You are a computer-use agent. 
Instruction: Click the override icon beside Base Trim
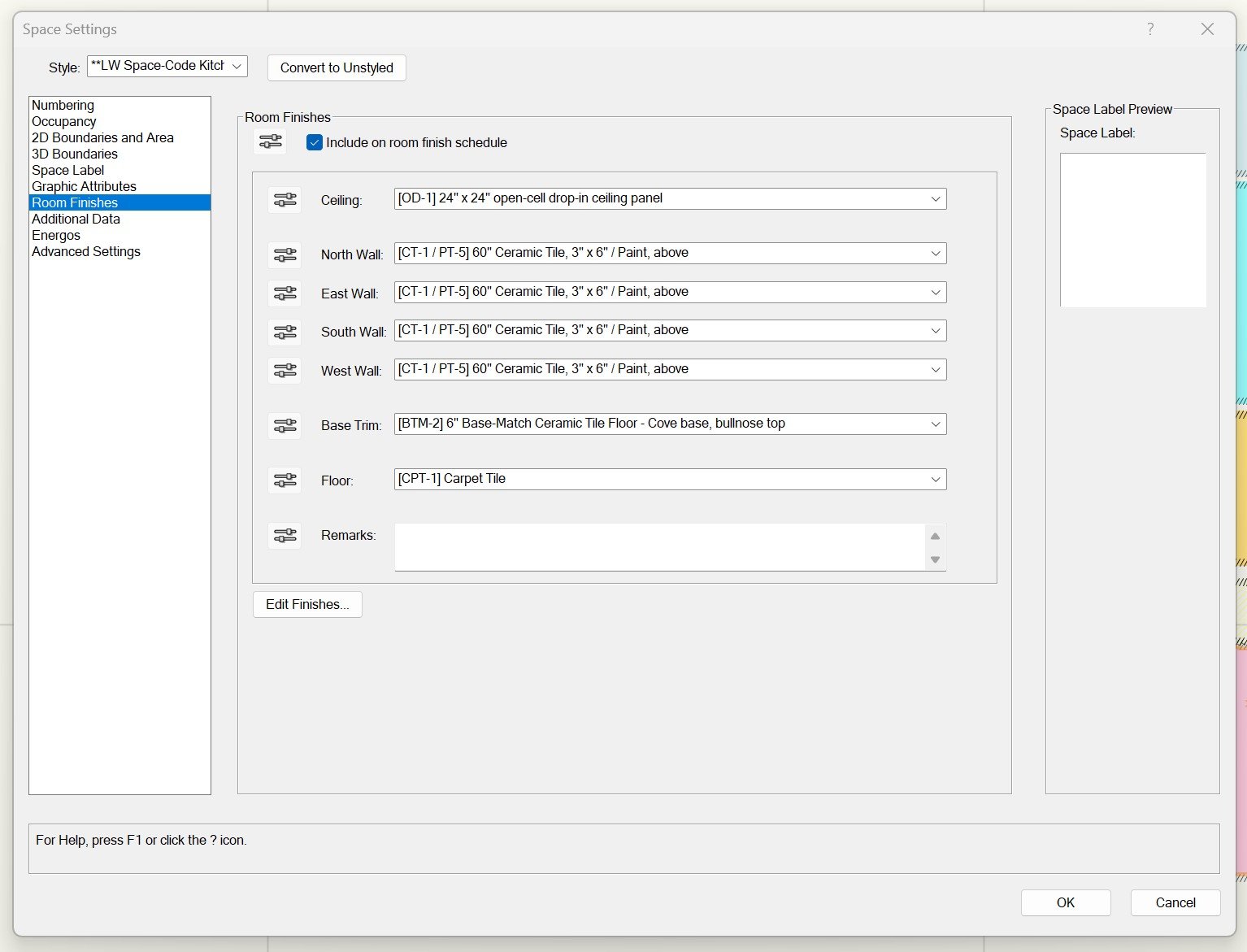[x=285, y=425]
